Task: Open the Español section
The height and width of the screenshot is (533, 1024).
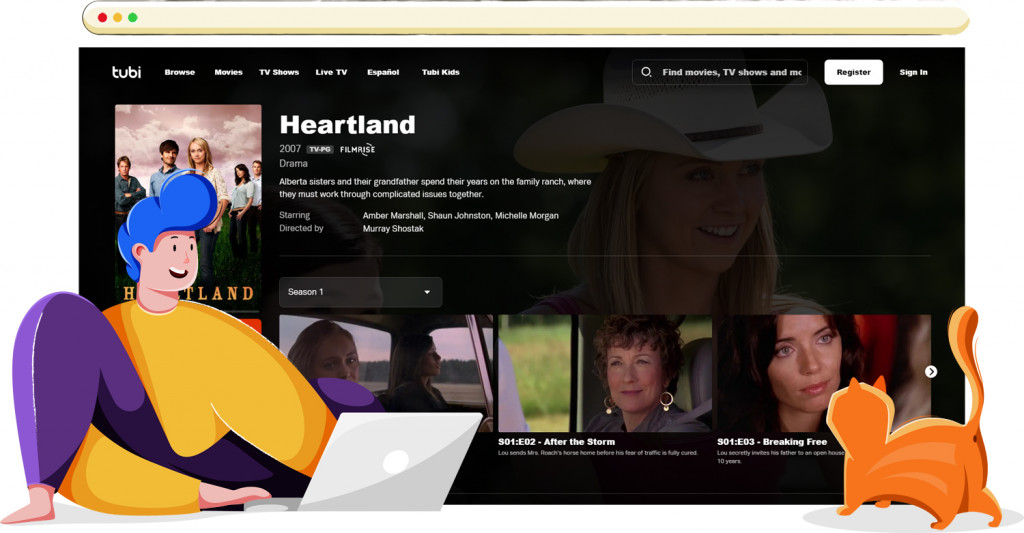Action: (383, 73)
